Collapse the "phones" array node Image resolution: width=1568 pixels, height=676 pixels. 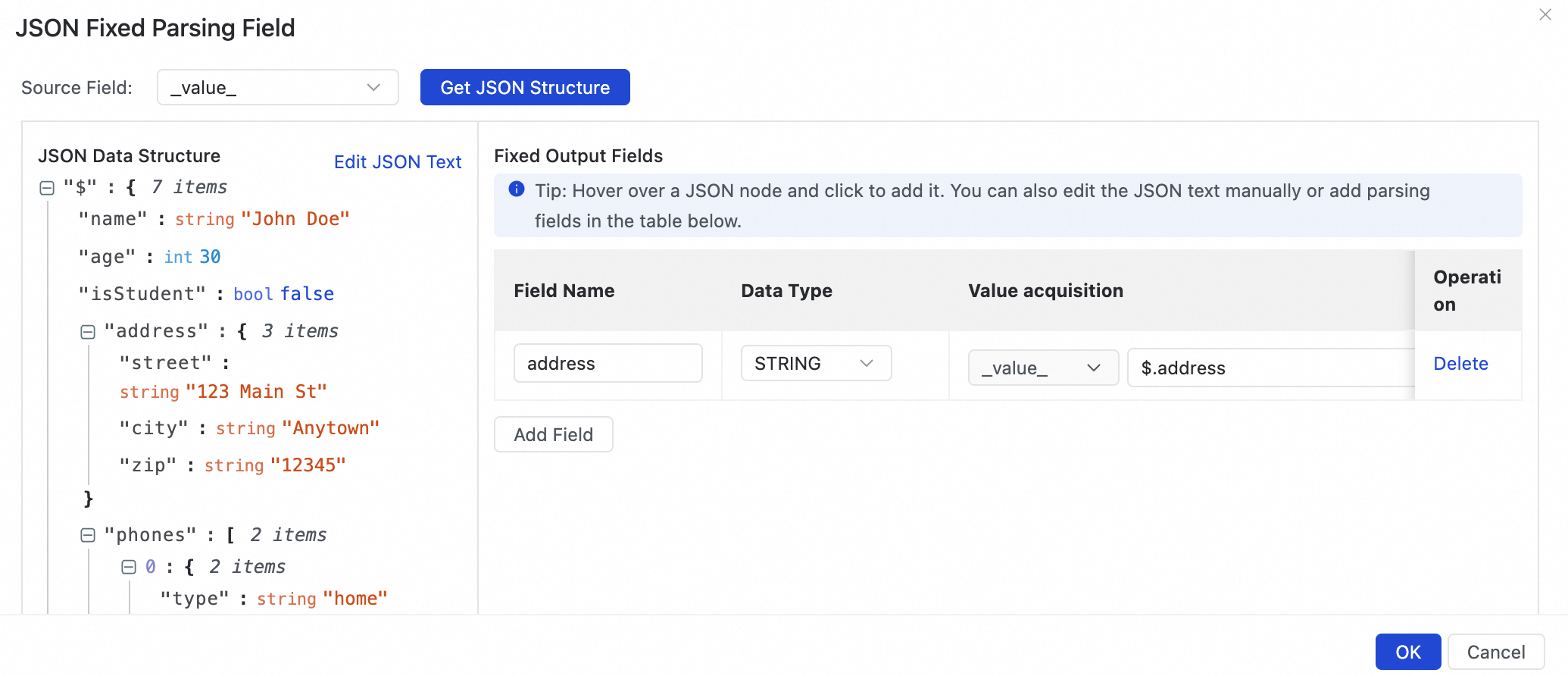[88, 536]
